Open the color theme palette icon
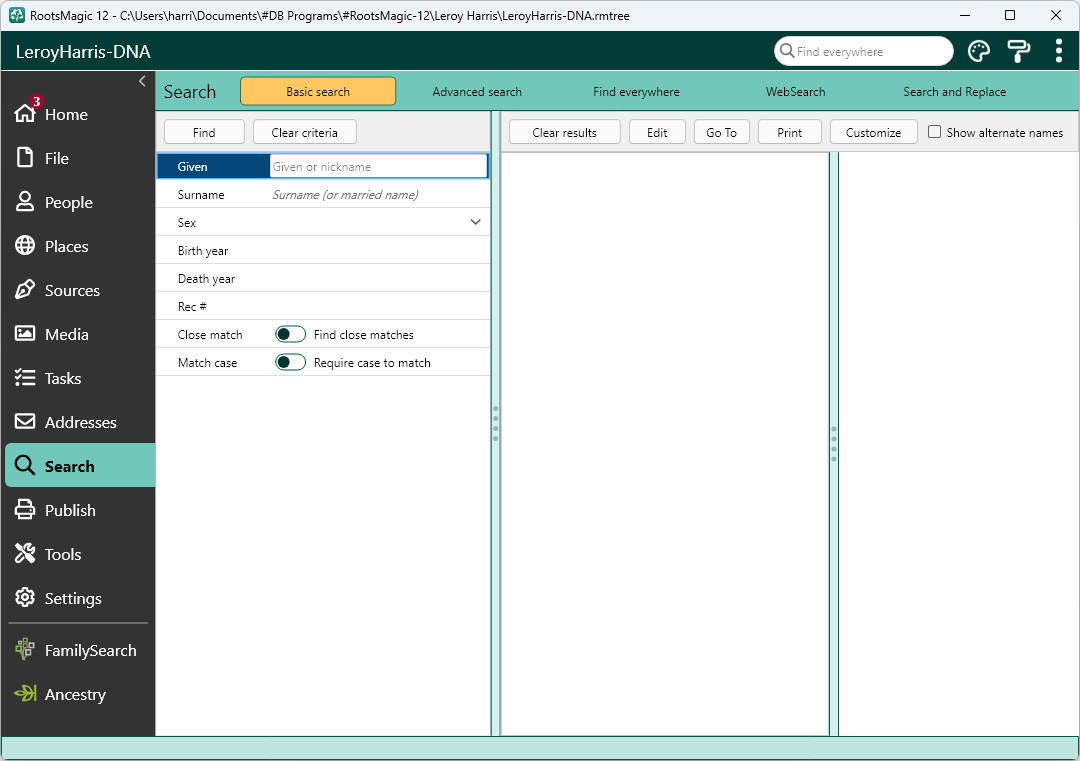Viewport: 1080px width, 761px height. tap(979, 52)
